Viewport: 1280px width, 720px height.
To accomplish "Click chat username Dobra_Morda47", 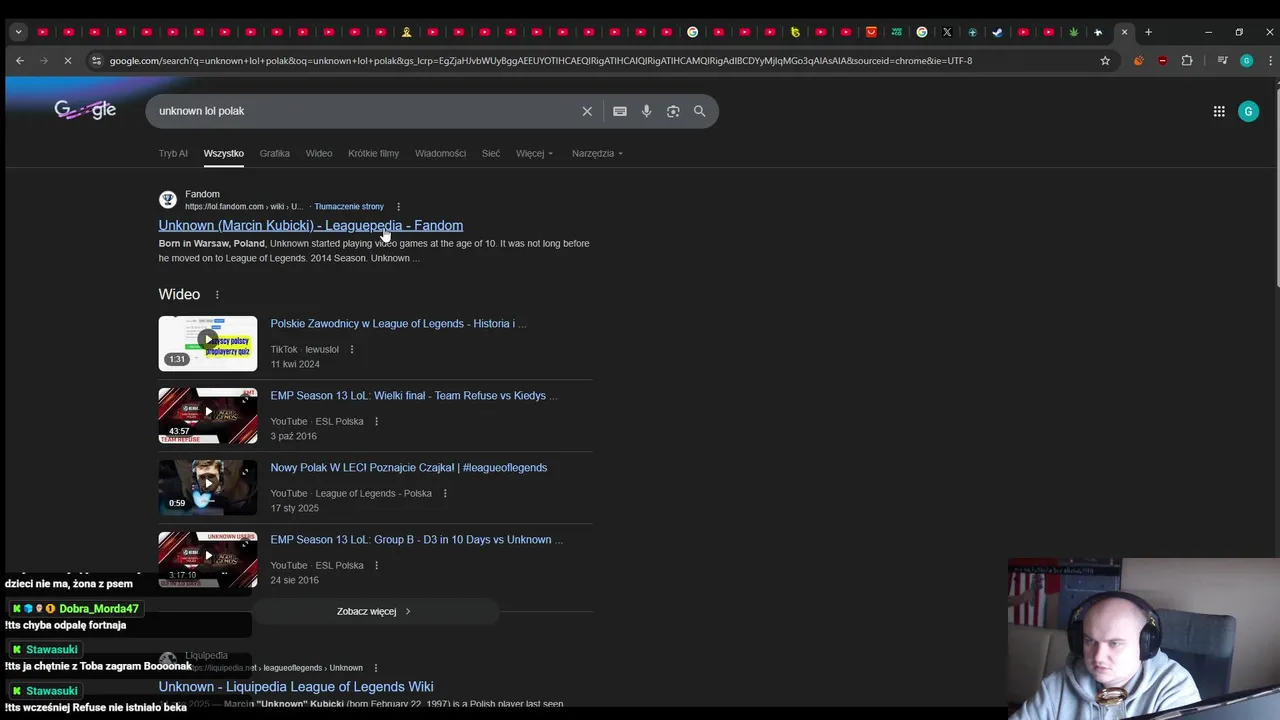I will coord(99,609).
